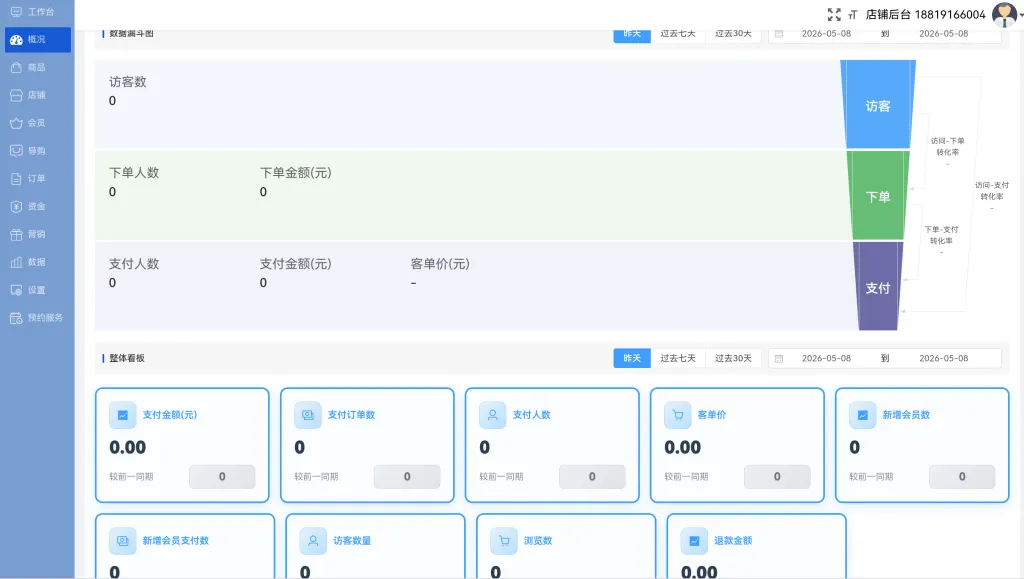Click the 下单人数 metric label
Image resolution: width=1024 pixels, height=579 pixels.
[x=134, y=172]
